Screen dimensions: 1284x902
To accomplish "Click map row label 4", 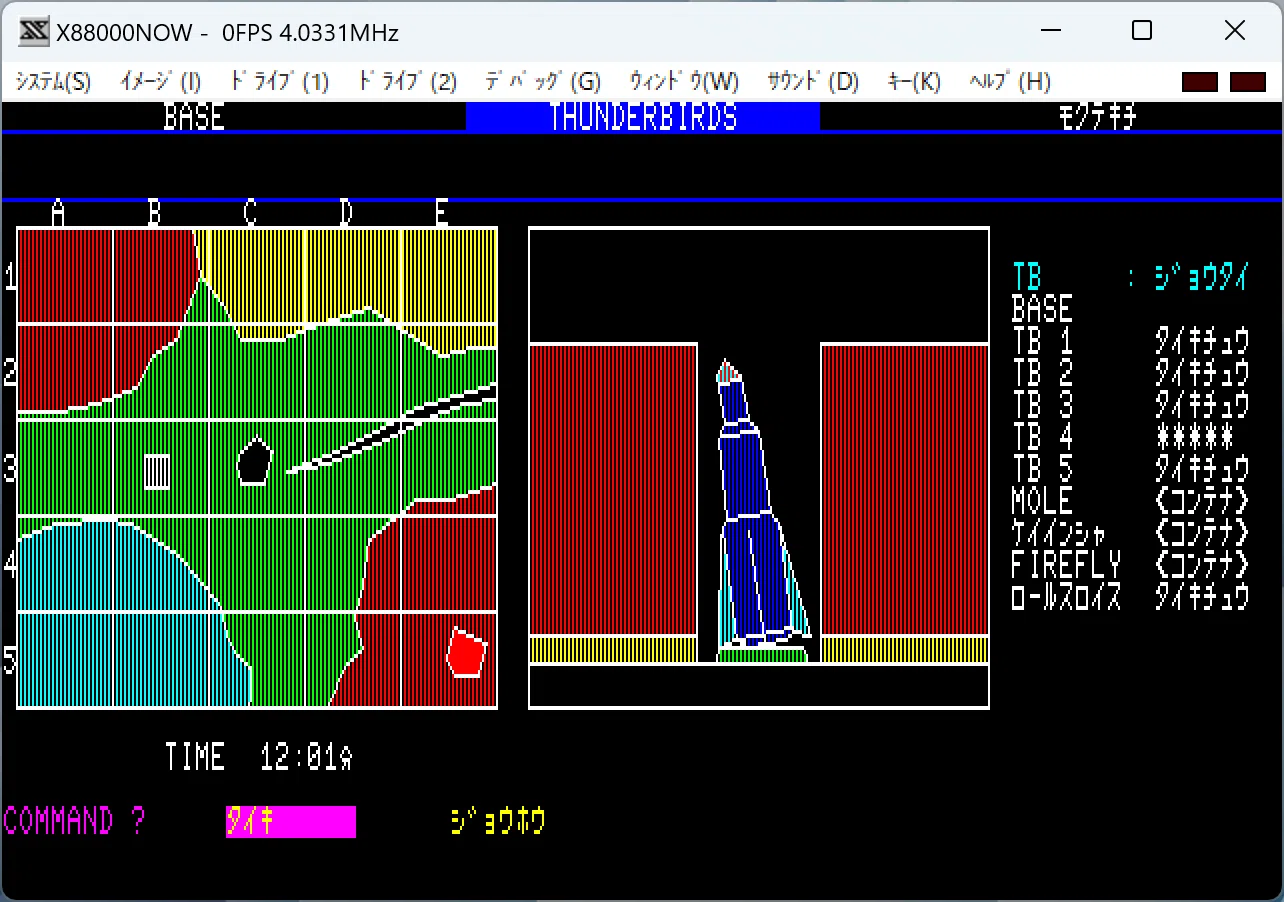I will coord(10,565).
